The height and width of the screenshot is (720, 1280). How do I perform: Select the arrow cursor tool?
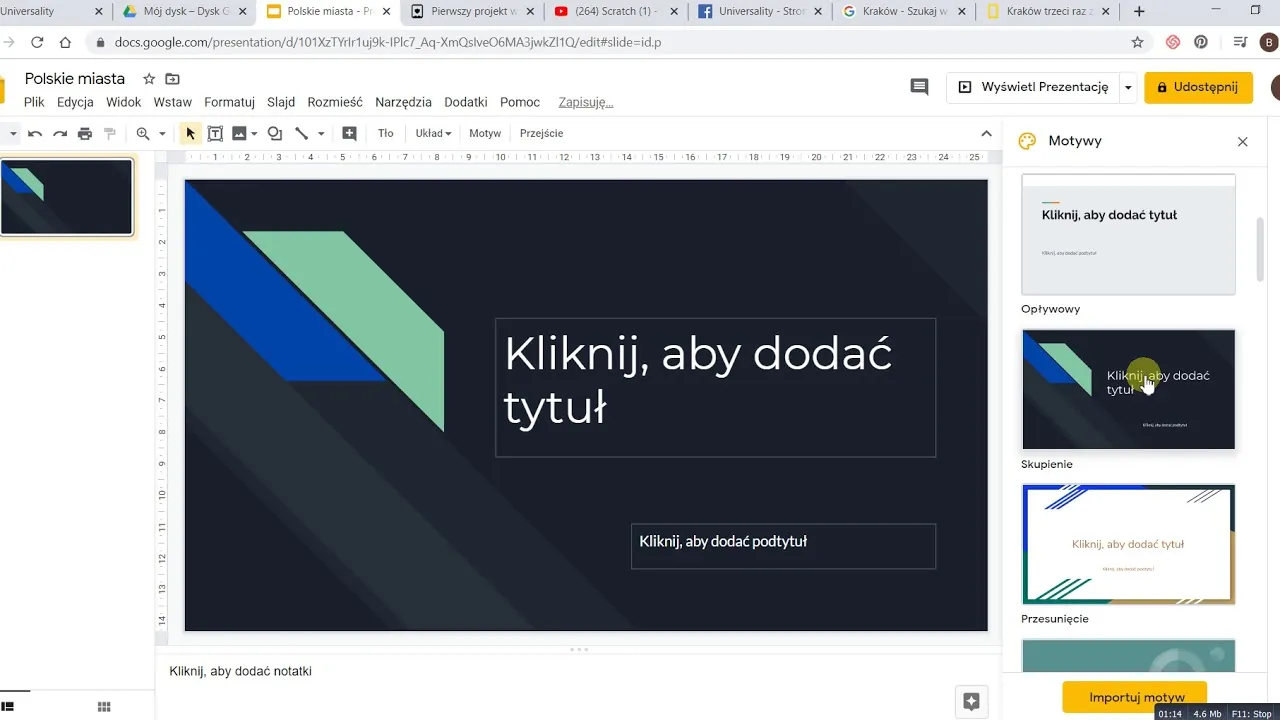(191, 133)
